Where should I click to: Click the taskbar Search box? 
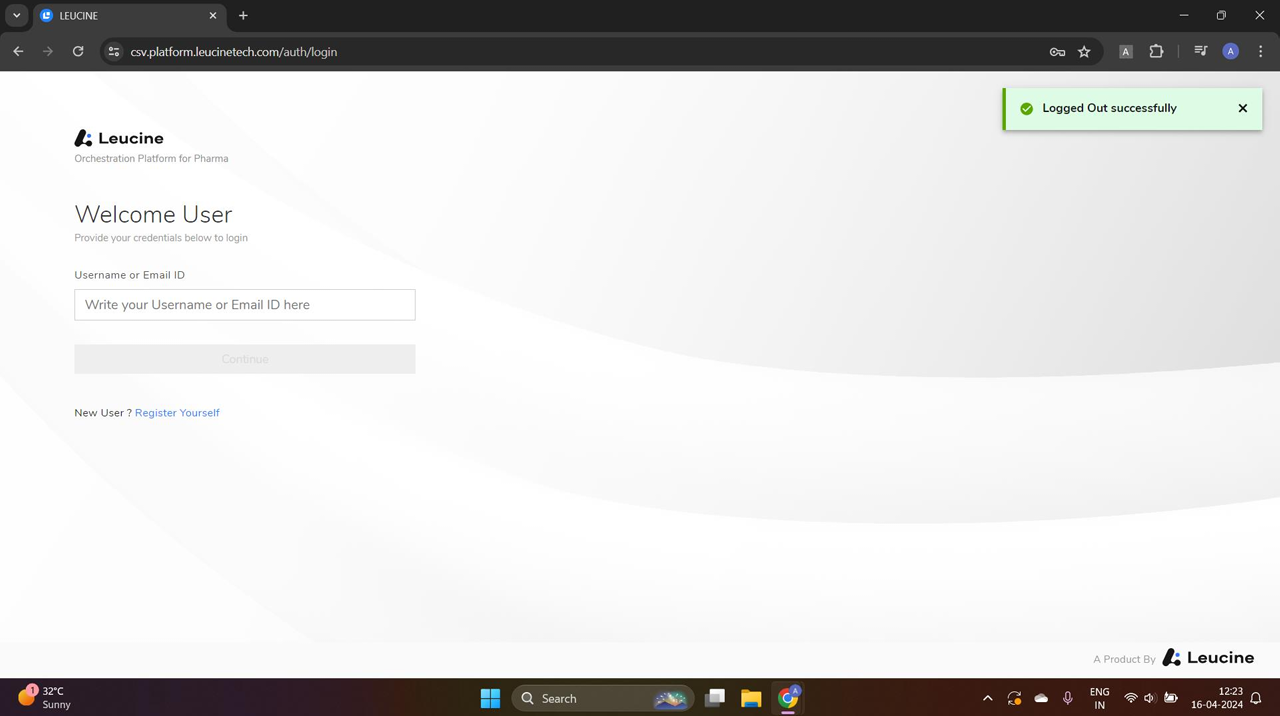(x=603, y=698)
